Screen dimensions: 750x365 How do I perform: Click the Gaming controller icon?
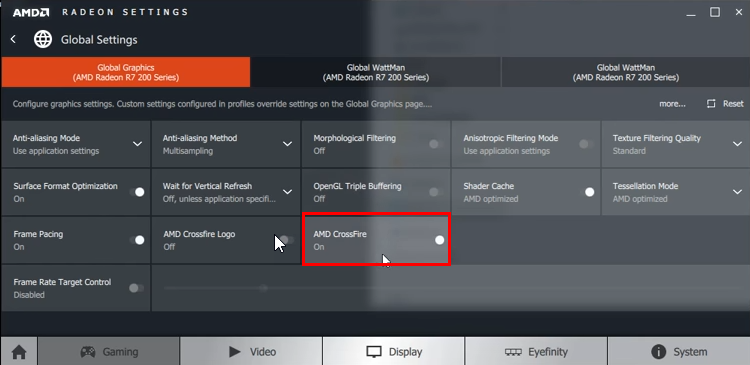(x=88, y=352)
